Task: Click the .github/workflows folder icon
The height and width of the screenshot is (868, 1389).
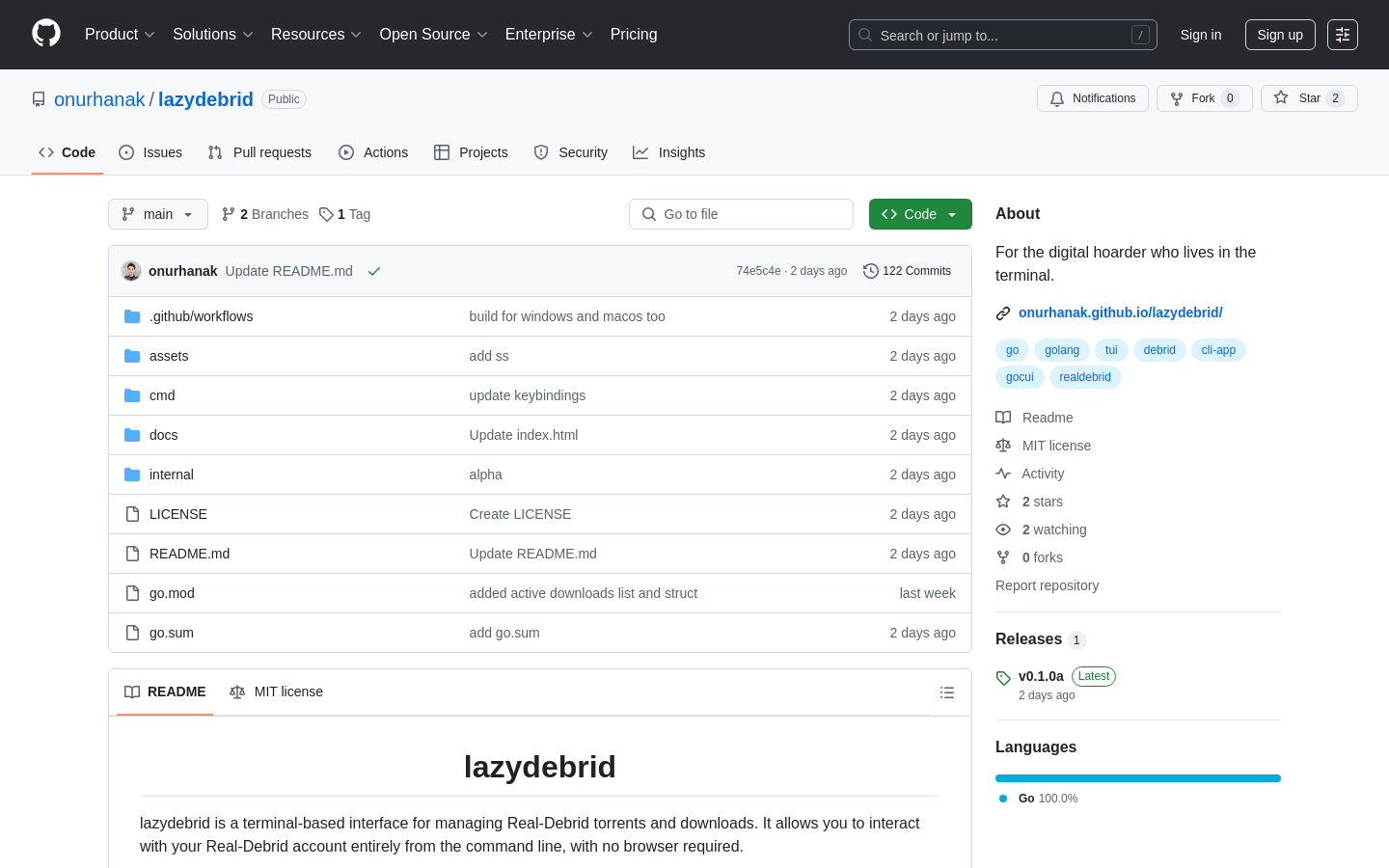Action: (132, 316)
